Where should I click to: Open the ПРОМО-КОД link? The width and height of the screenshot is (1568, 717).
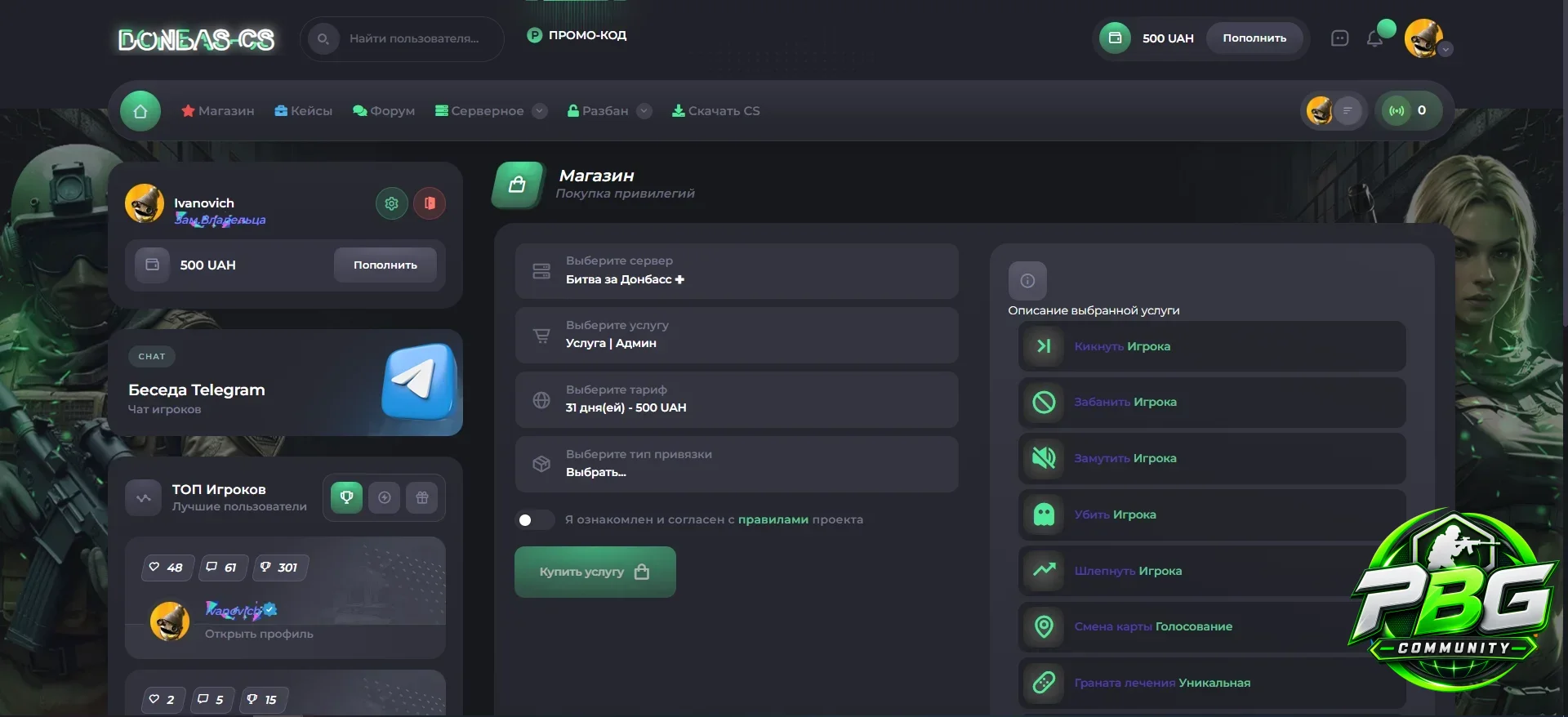[577, 35]
